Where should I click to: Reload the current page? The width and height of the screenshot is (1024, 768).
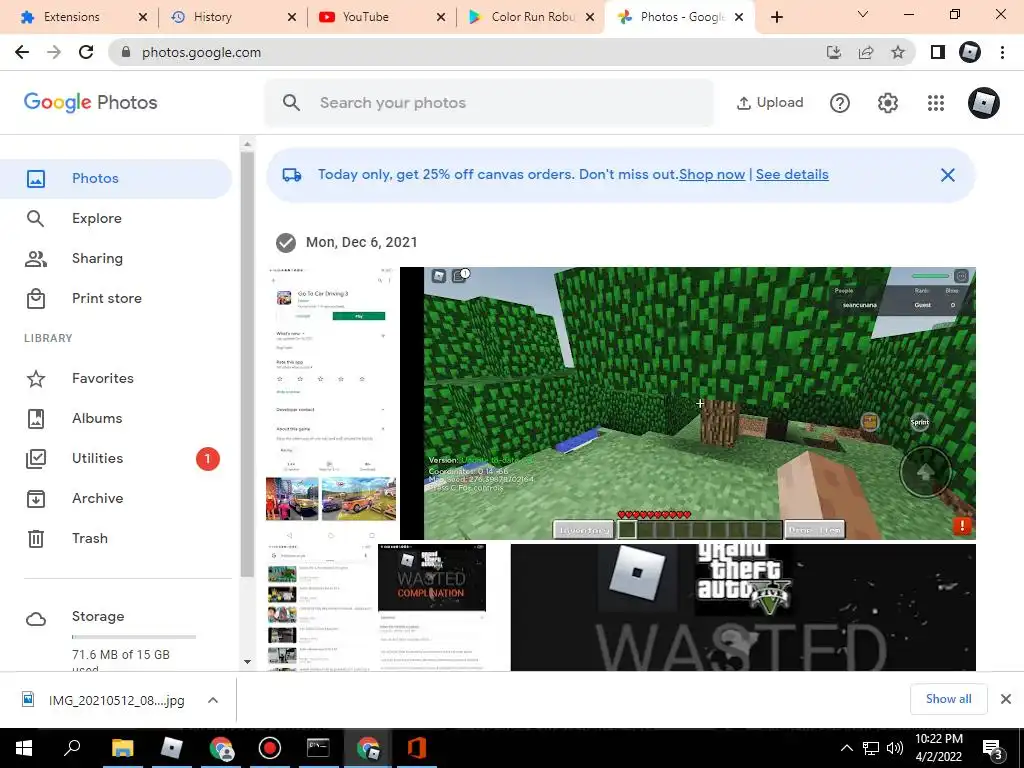86,52
